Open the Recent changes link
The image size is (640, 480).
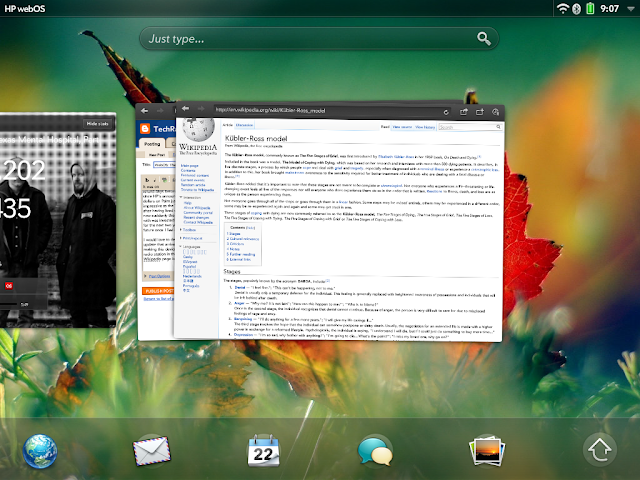point(196,218)
